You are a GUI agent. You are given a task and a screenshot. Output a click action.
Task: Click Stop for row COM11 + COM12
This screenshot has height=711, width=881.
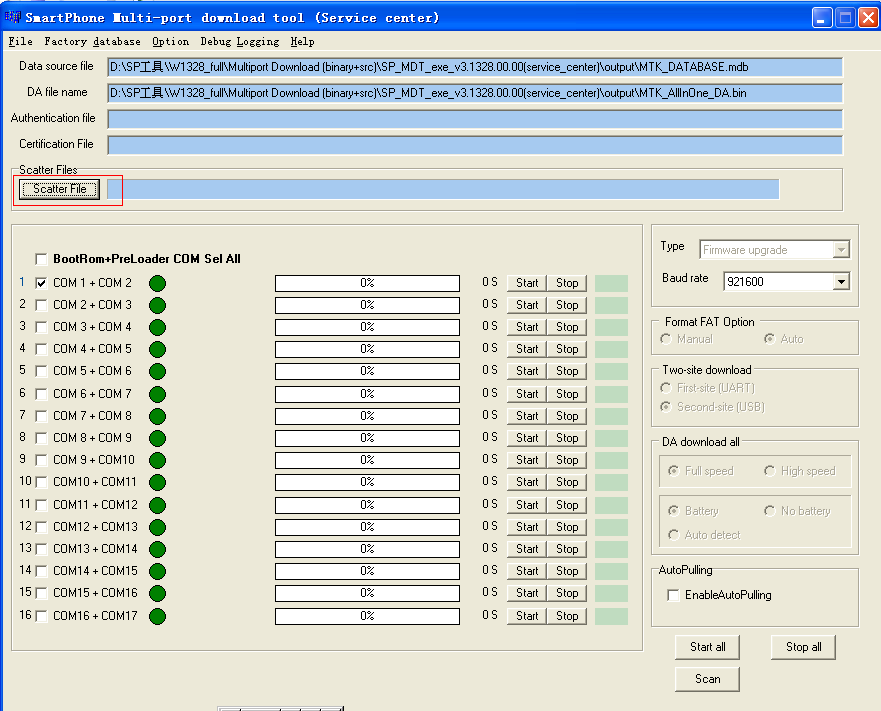point(567,505)
